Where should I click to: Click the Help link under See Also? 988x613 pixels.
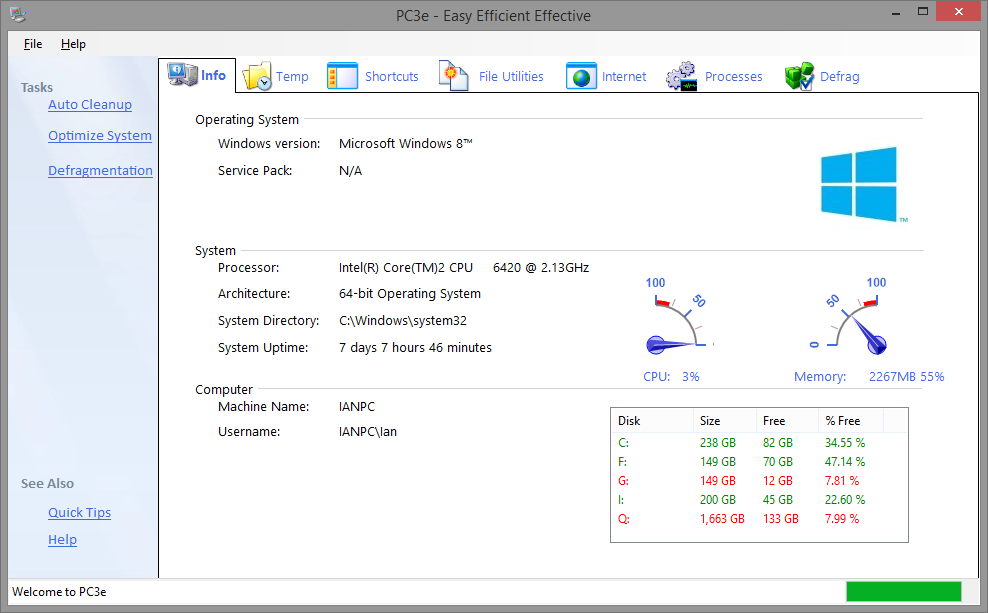click(x=62, y=539)
